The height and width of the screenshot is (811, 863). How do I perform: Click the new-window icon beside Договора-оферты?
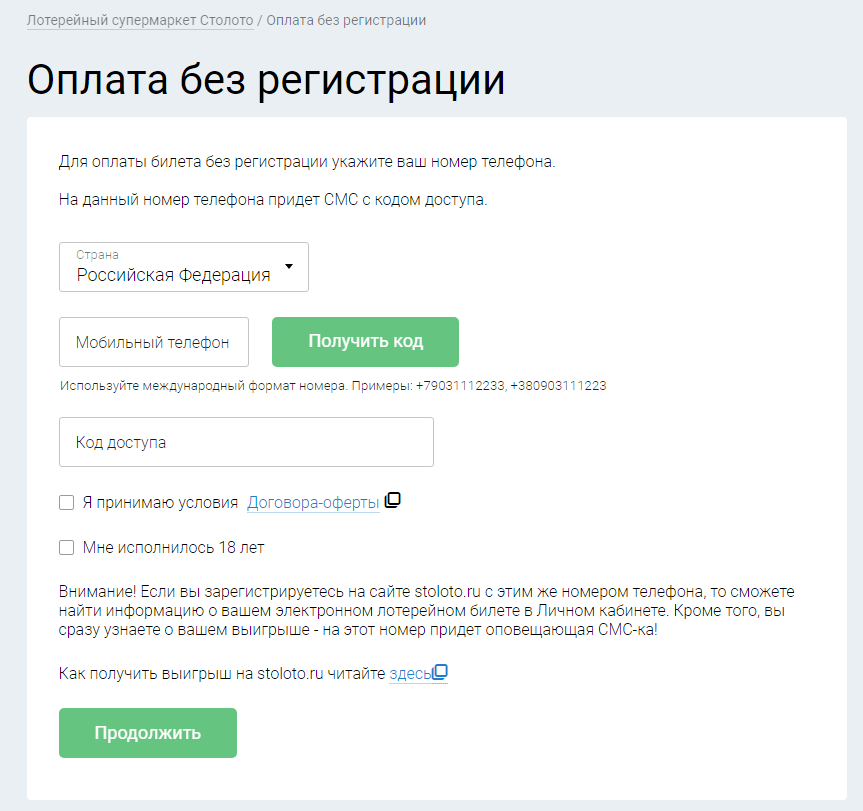coord(393,501)
